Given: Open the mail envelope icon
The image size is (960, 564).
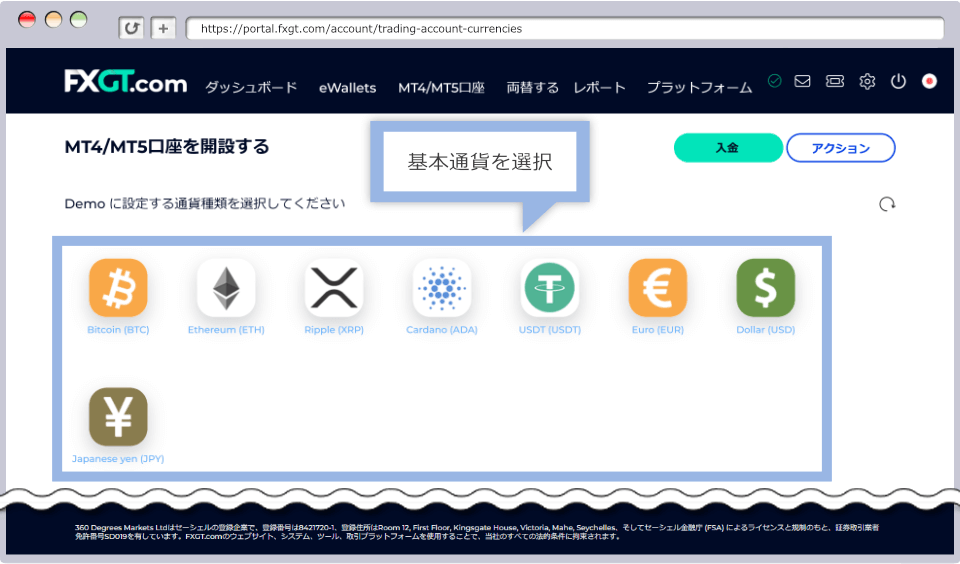Looking at the screenshot, I should 802,81.
